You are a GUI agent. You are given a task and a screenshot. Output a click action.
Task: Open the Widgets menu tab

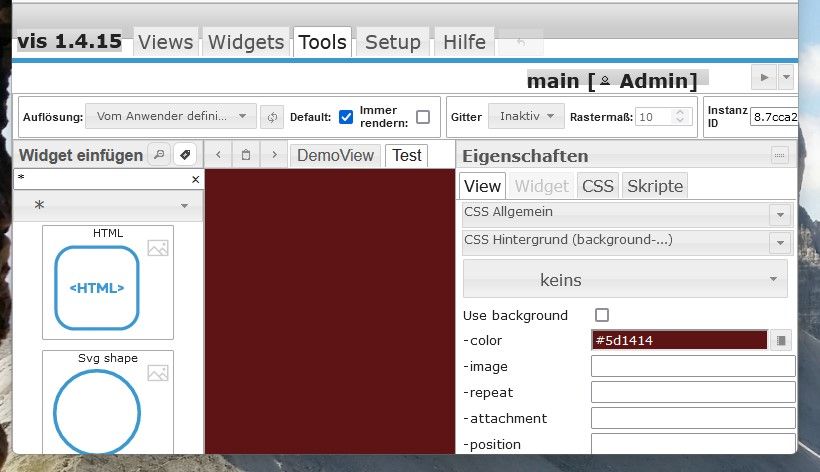point(246,42)
